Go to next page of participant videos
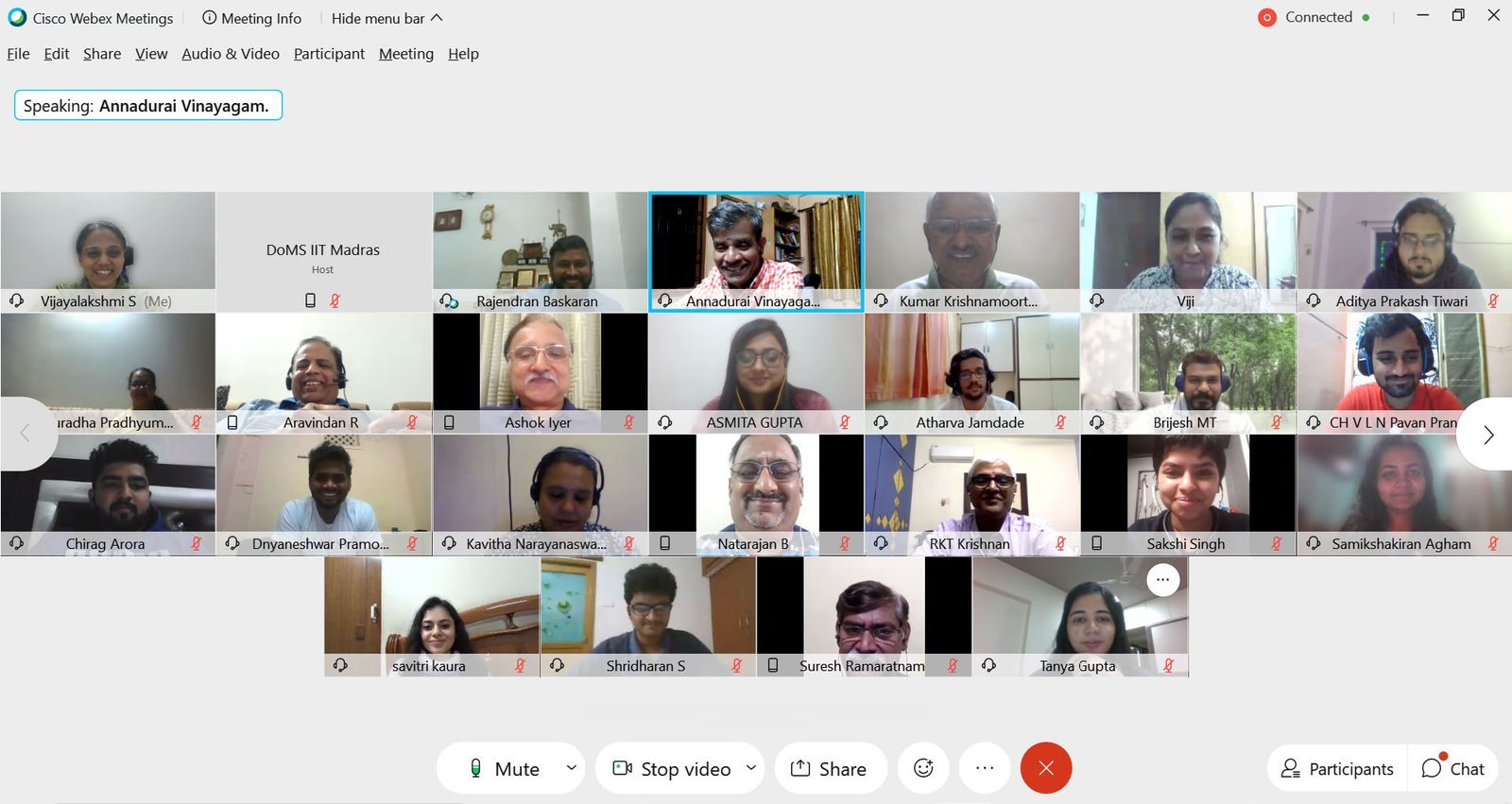 [x=1487, y=435]
